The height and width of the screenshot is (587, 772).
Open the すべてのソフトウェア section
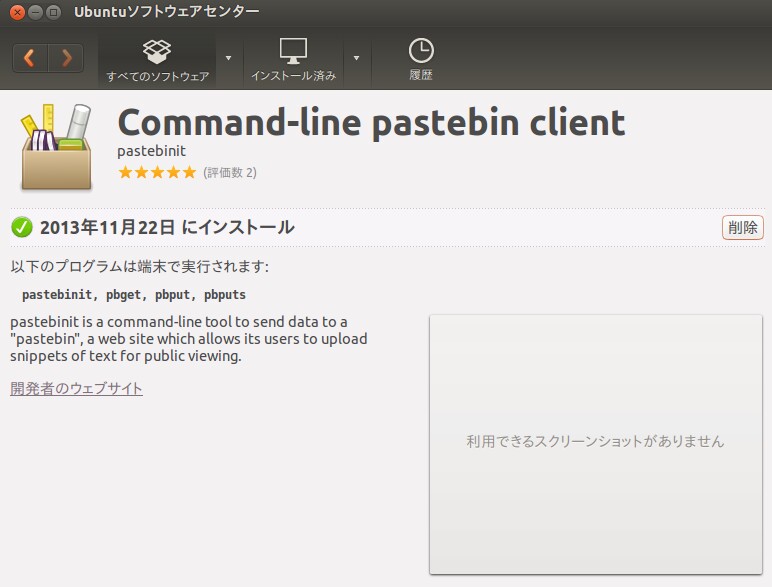coord(157,59)
